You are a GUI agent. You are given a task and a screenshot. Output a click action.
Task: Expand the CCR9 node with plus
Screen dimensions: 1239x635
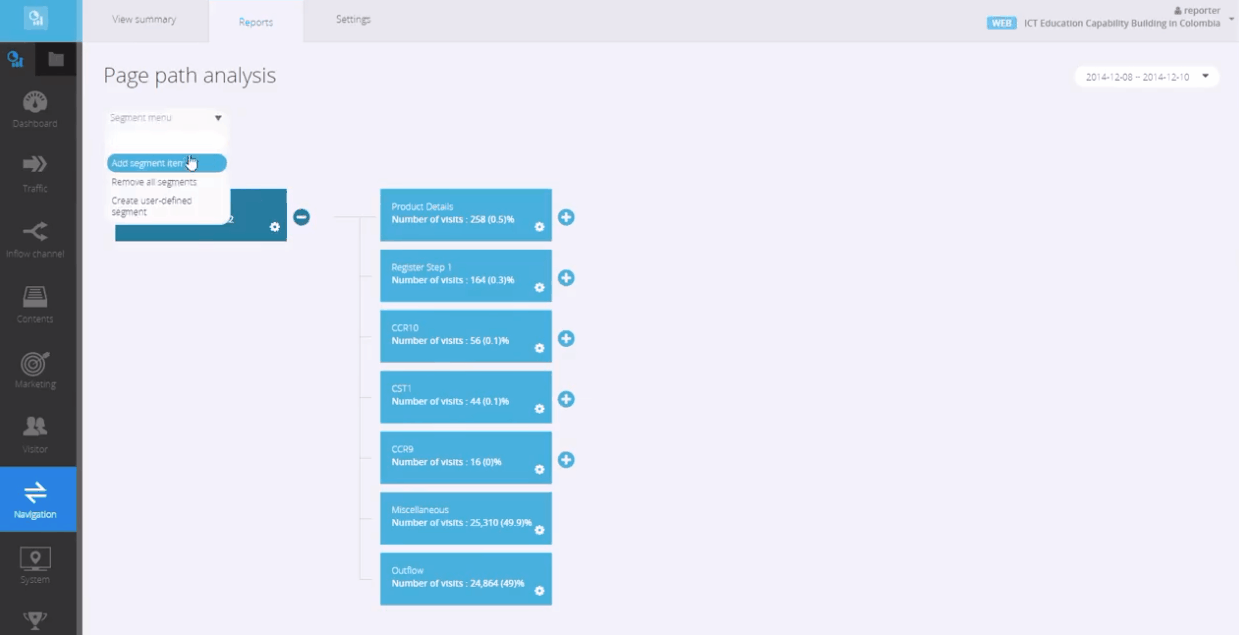point(566,460)
